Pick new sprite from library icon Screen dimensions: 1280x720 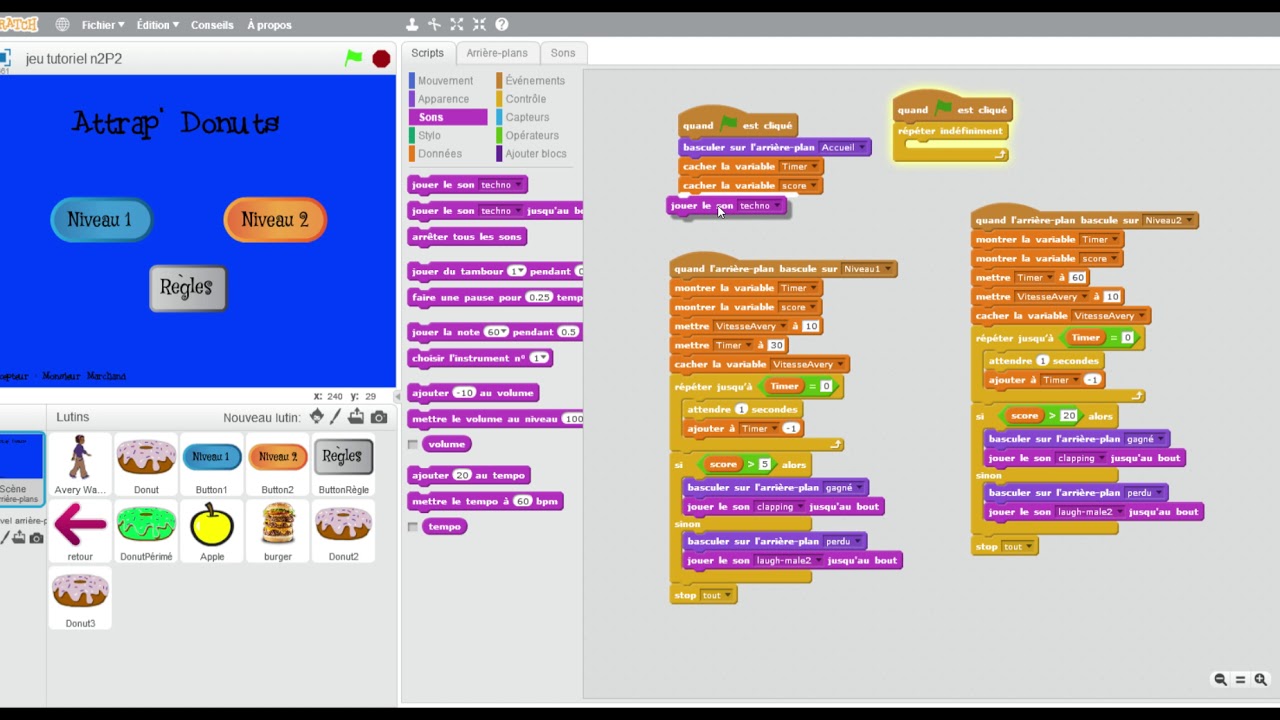click(x=316, y=417)
